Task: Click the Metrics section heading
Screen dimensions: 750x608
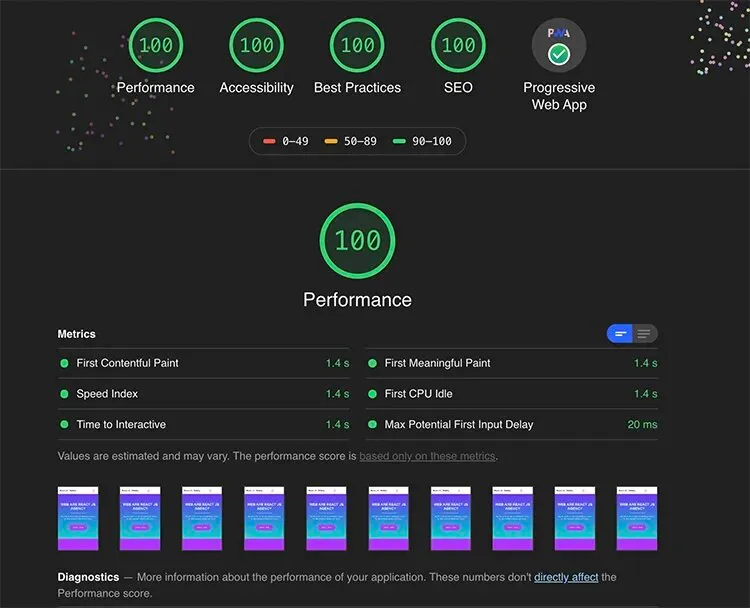Action: pyautogui.click(x=77, y=334)
